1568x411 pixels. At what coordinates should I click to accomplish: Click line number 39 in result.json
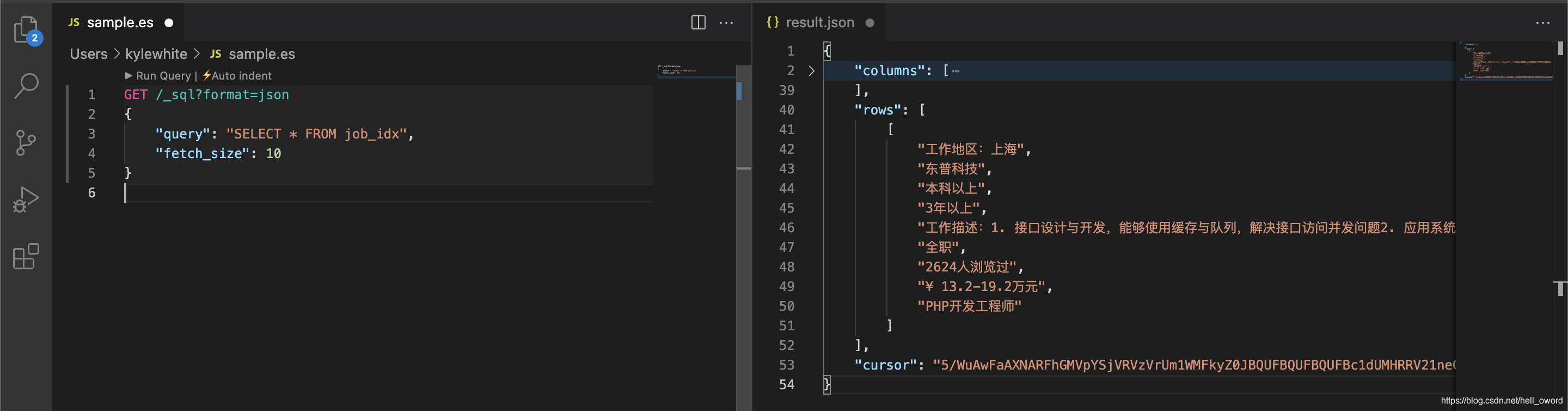click(x=786, y=91)
